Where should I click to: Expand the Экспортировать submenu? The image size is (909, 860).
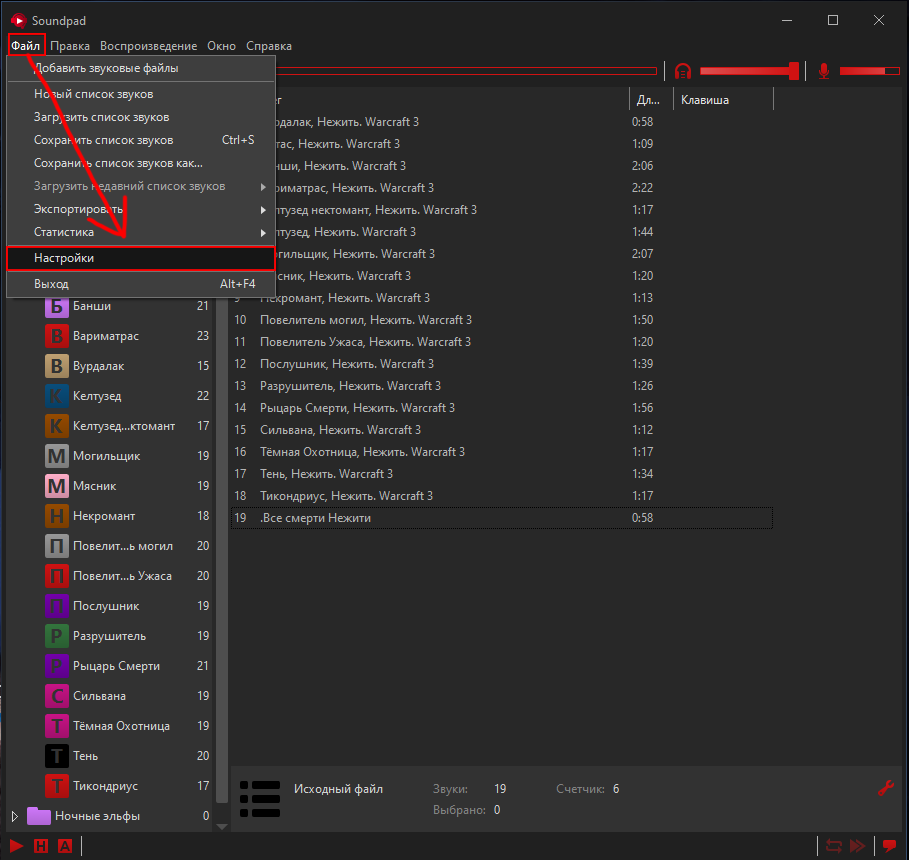click(x=141, y=209)
